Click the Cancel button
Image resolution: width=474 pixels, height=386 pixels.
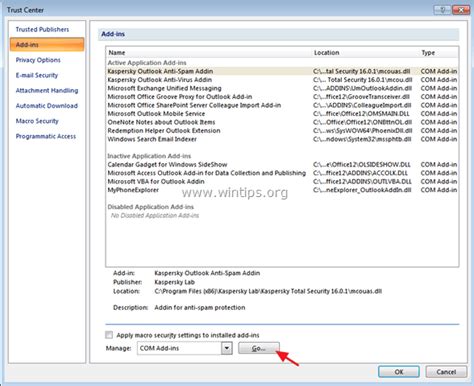(446, 372)
